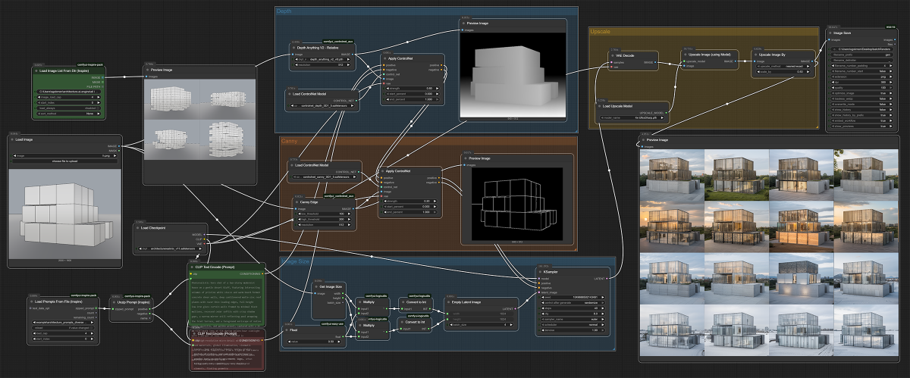Collapse the Get Image Size node
Viewport: 910px width, 378px height.
[316, 286]
